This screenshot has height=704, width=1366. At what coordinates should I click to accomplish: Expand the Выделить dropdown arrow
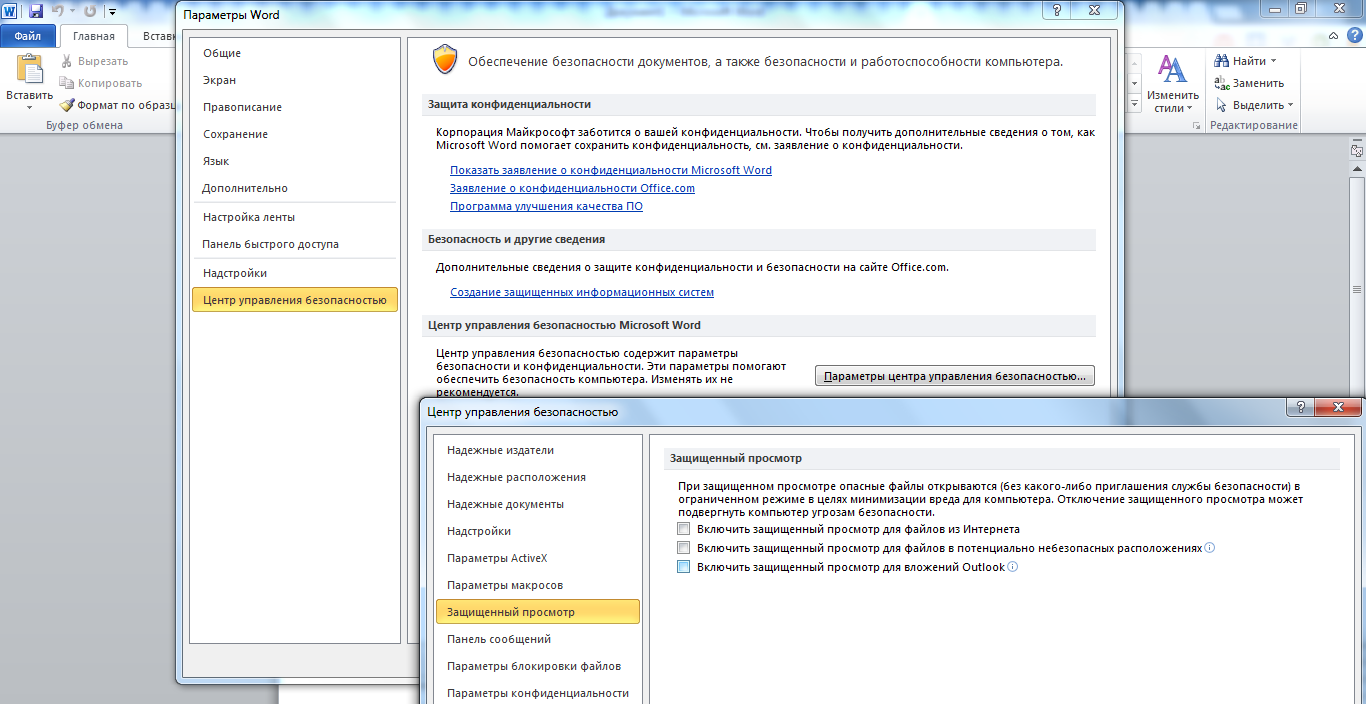tap(1290, 105)
